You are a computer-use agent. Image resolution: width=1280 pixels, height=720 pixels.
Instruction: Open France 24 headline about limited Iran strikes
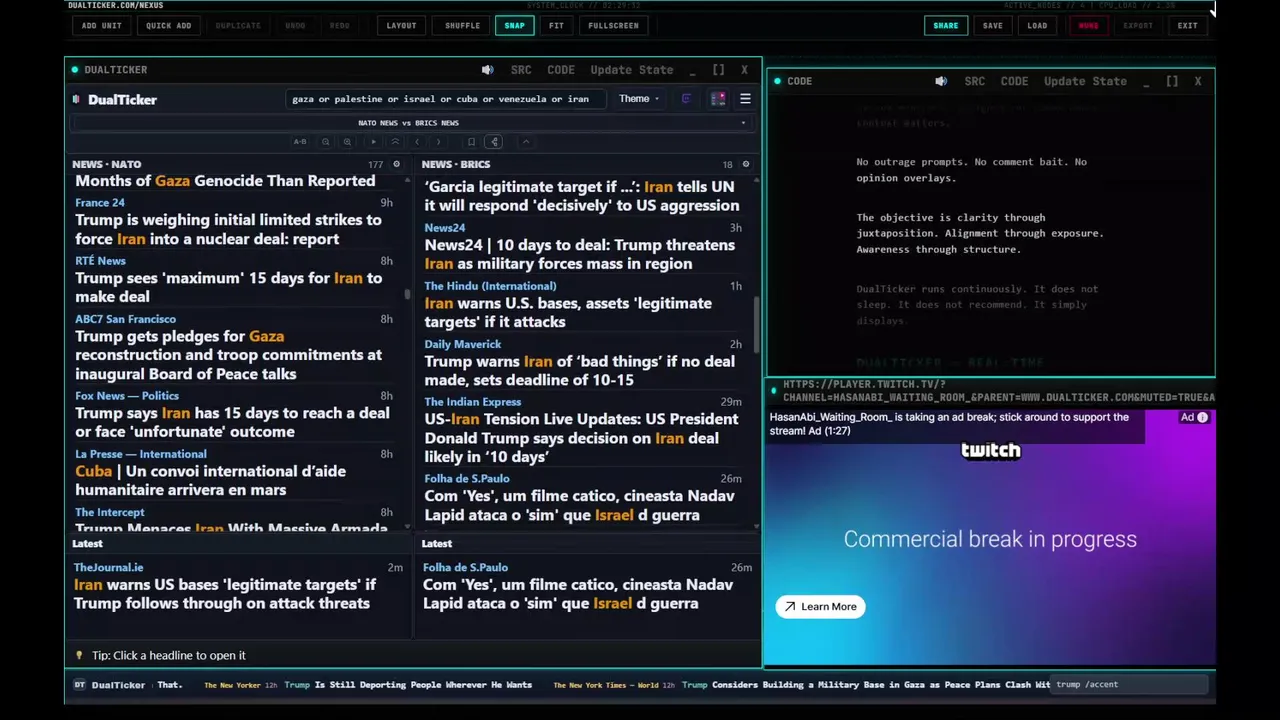pyautogui.click(x=228, y=229)
